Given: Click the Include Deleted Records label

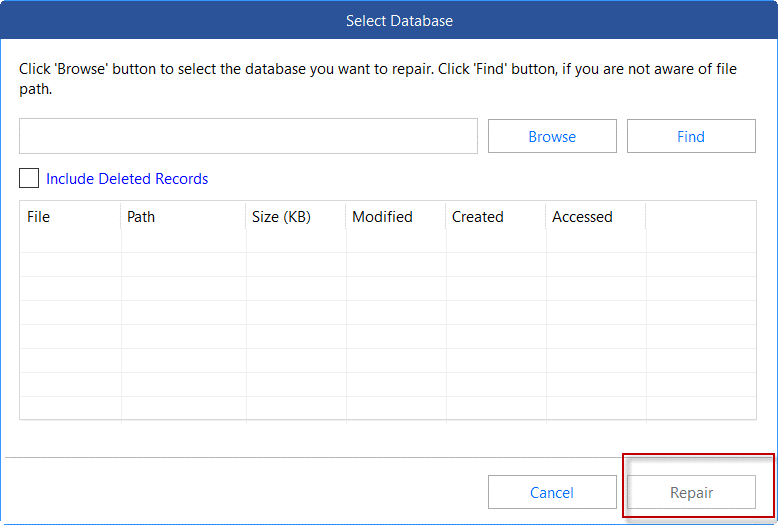Looking at the screenshot, I should (127, 179).
